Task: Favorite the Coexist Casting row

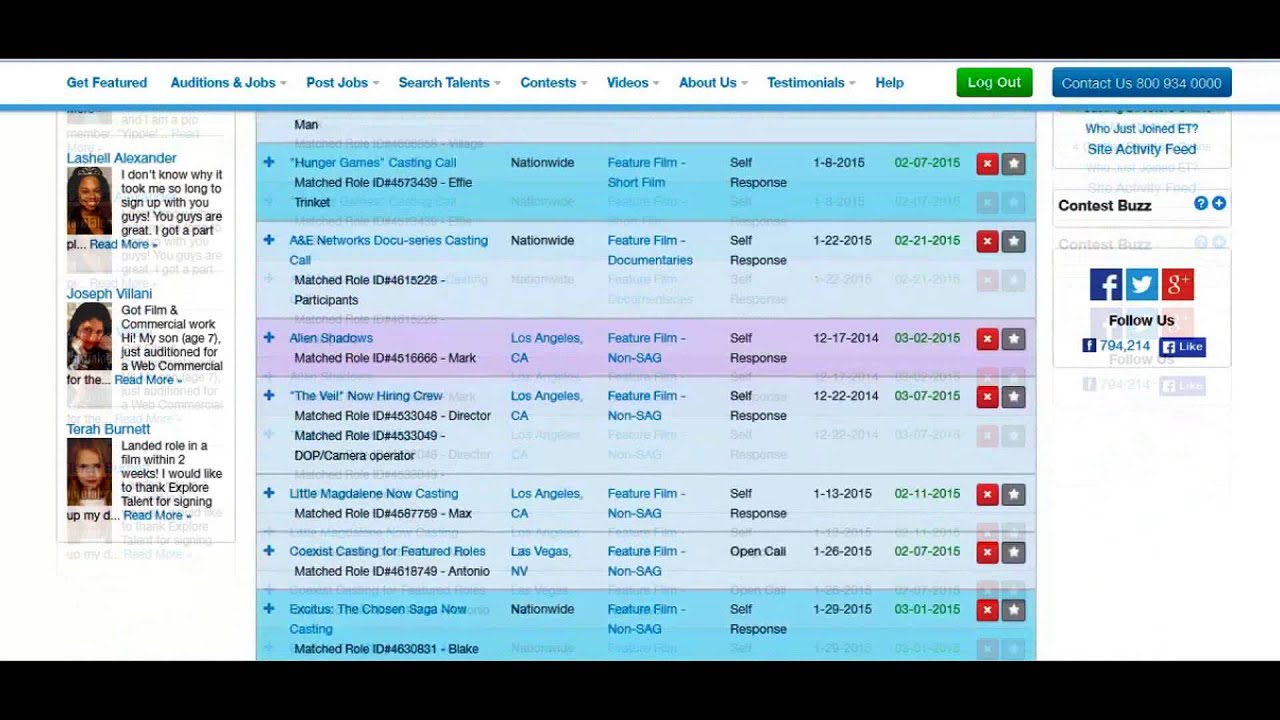Action: point(1013,552)
